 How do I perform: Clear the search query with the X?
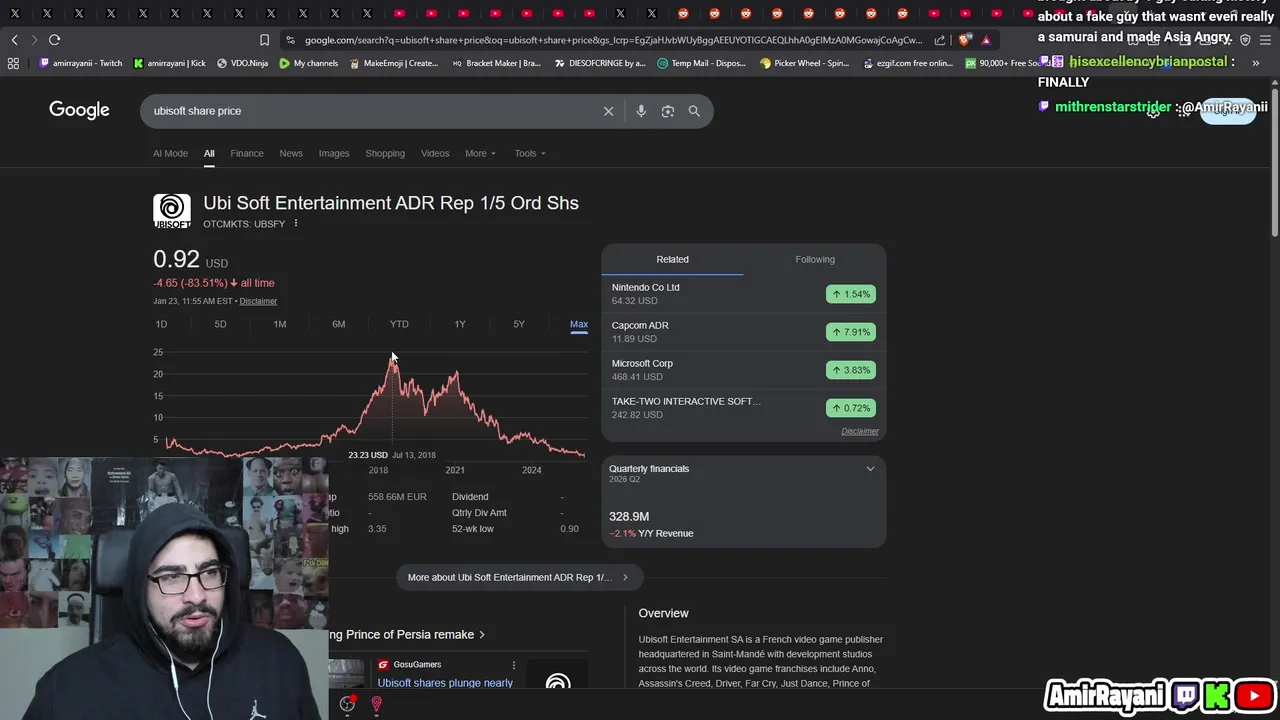coord(608,111)
